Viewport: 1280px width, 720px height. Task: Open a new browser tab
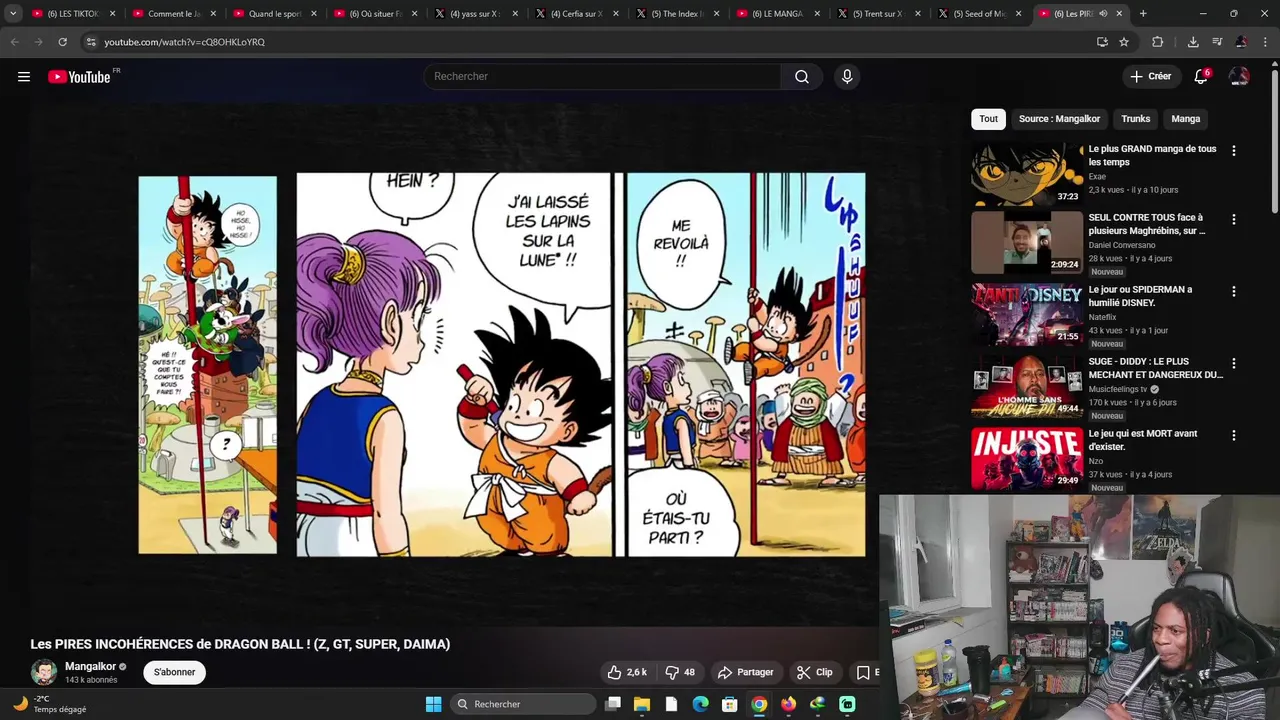point(1143,14)
